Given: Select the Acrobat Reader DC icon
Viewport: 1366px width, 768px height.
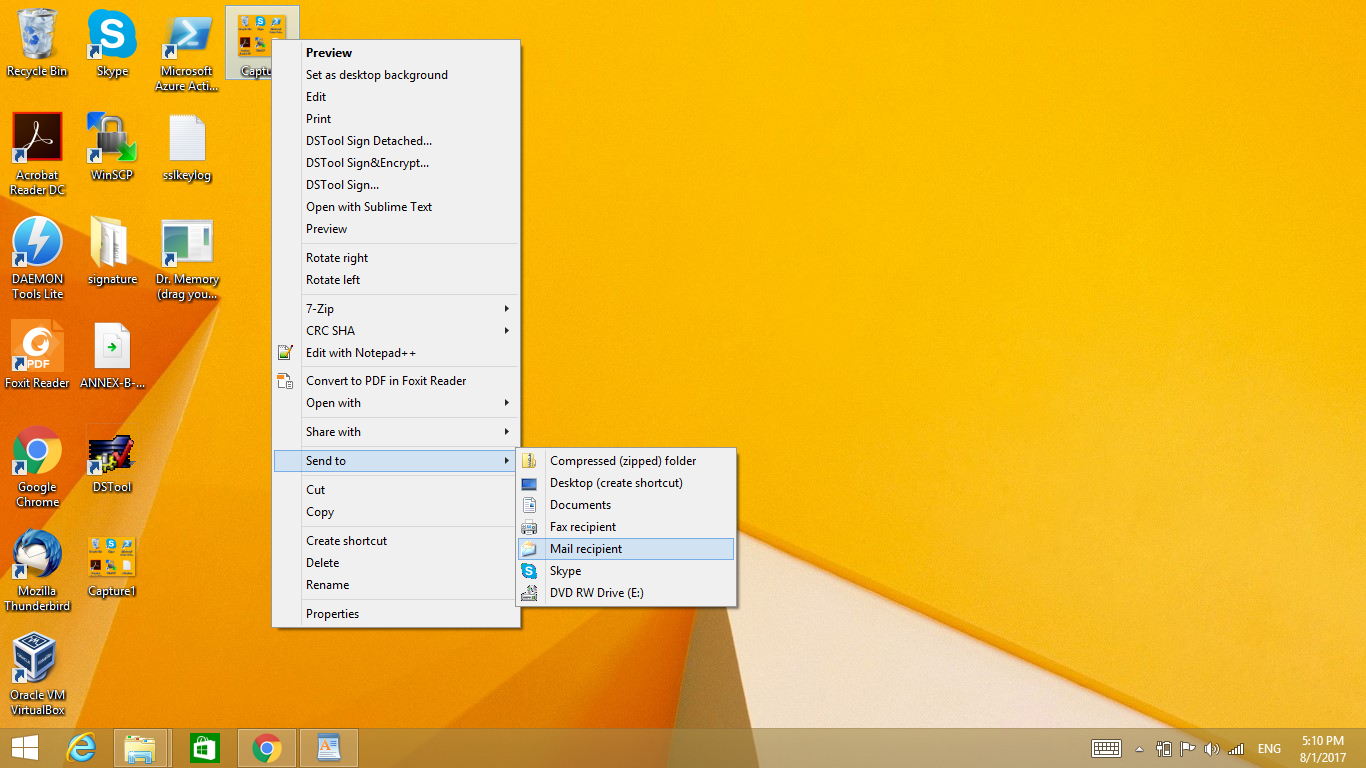Looking at the screenshot, I should (x=37, y=140).
